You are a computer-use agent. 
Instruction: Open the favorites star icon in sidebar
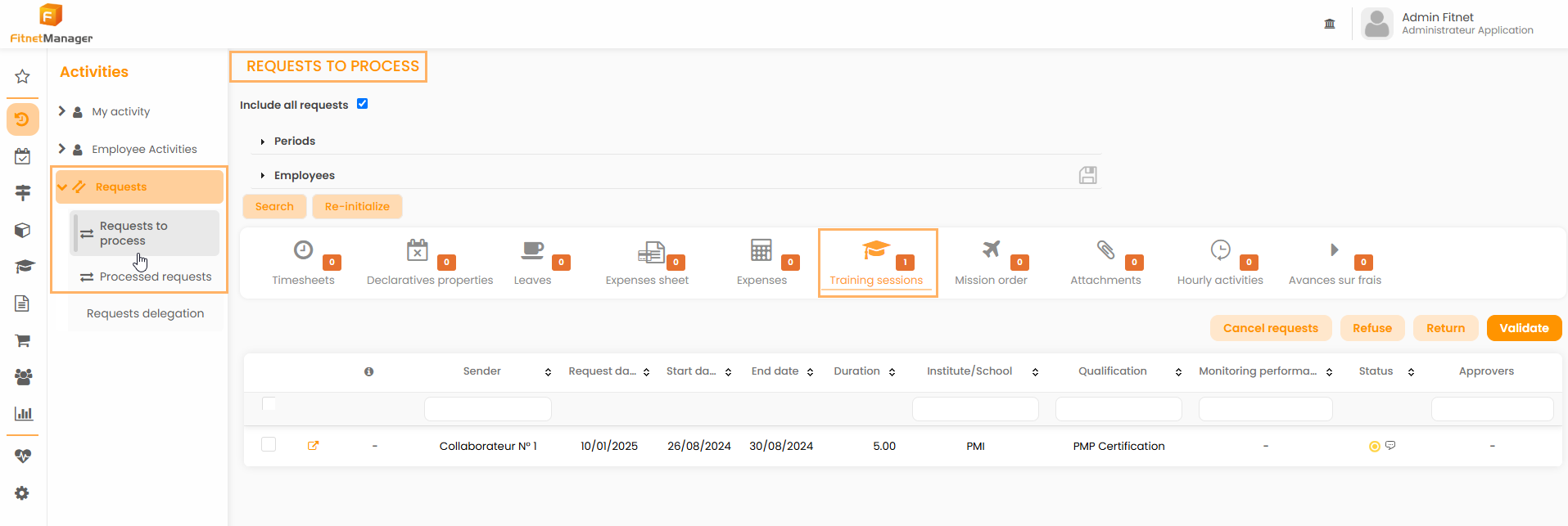coord(22,77)
